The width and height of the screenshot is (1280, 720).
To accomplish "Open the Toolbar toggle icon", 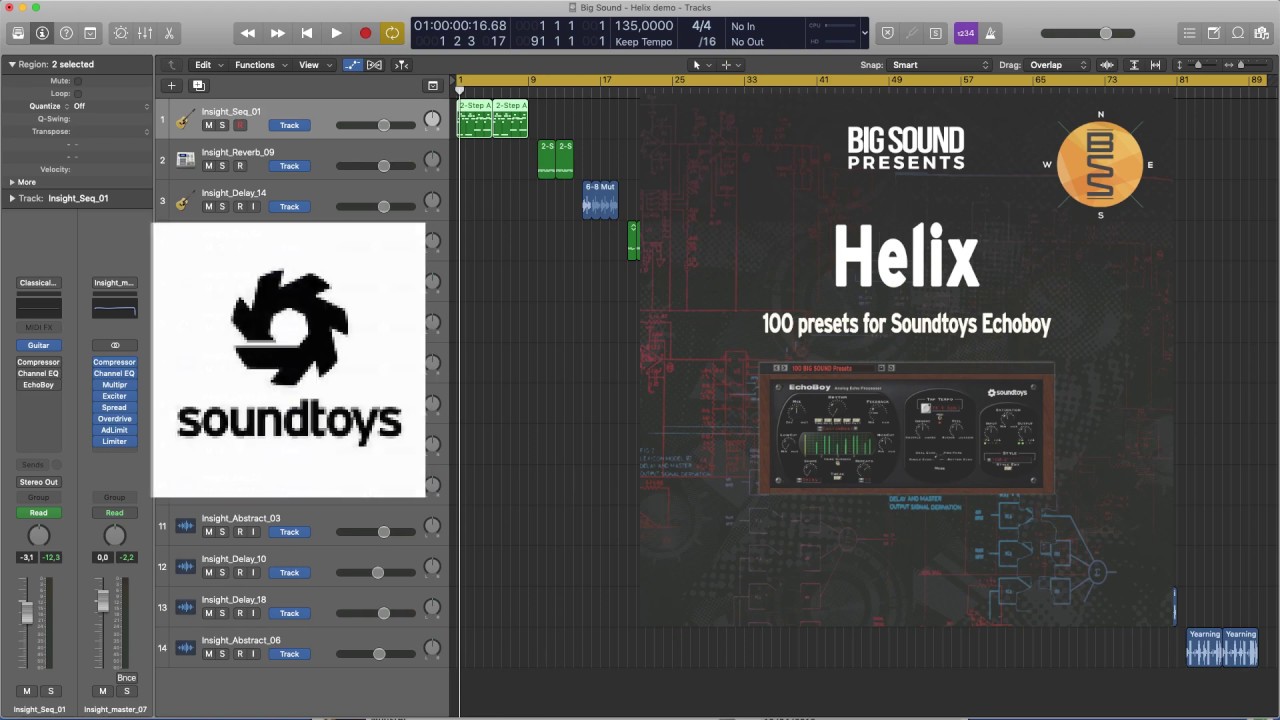I will tap(90, 33).
